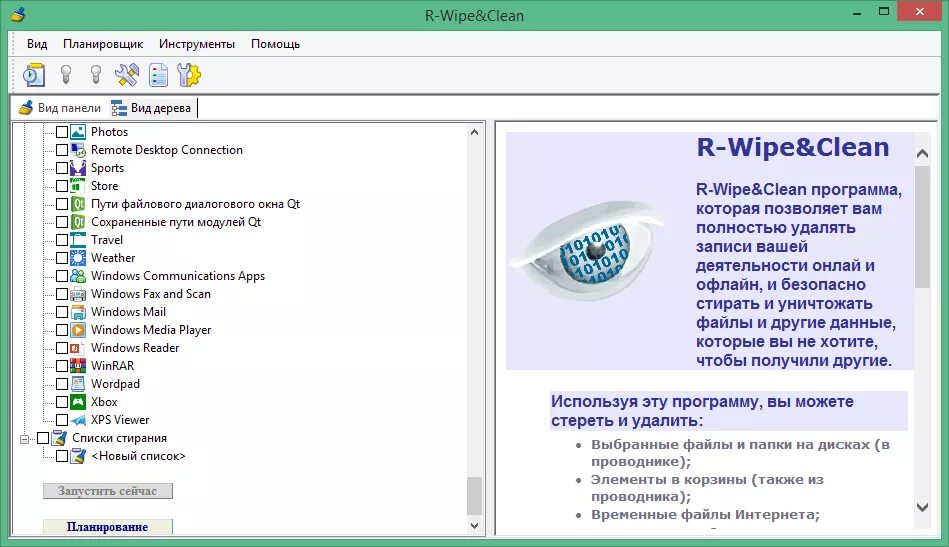Image resolution: width=949 pixels, height=547 pixels.
Task: Tick the Сохраненные пути модулей Qt checkbox
Action: pyautogui.click(x=62, y=222)
